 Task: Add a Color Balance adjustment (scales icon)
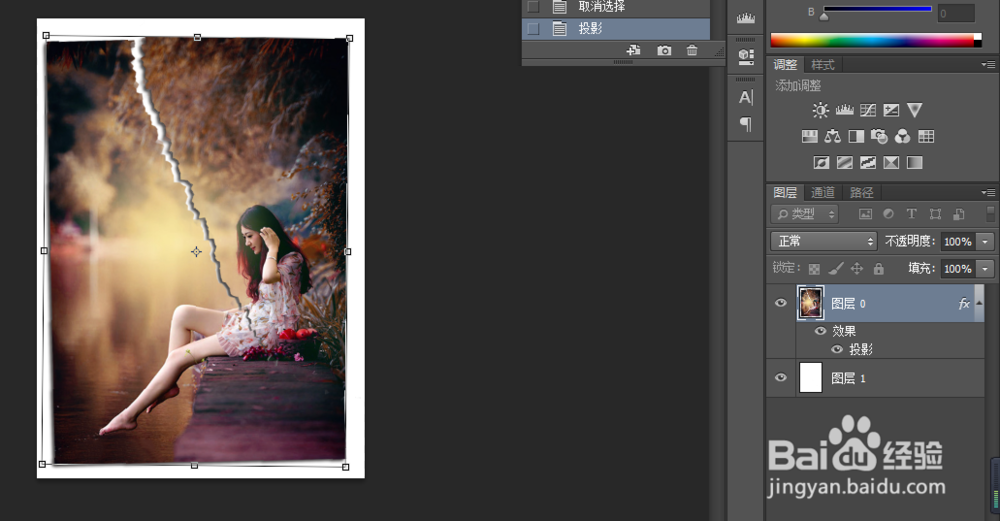pyautogui.click(x=832, y=136)
